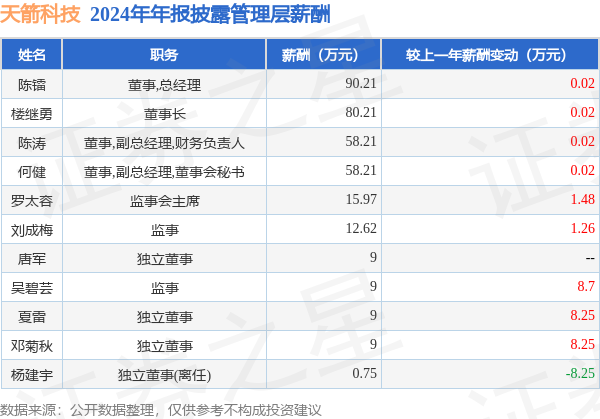Click 何健's salary value 58.21
Image resolution: width=600 pixels, height=419 pixels.
(x=361, y=171)
